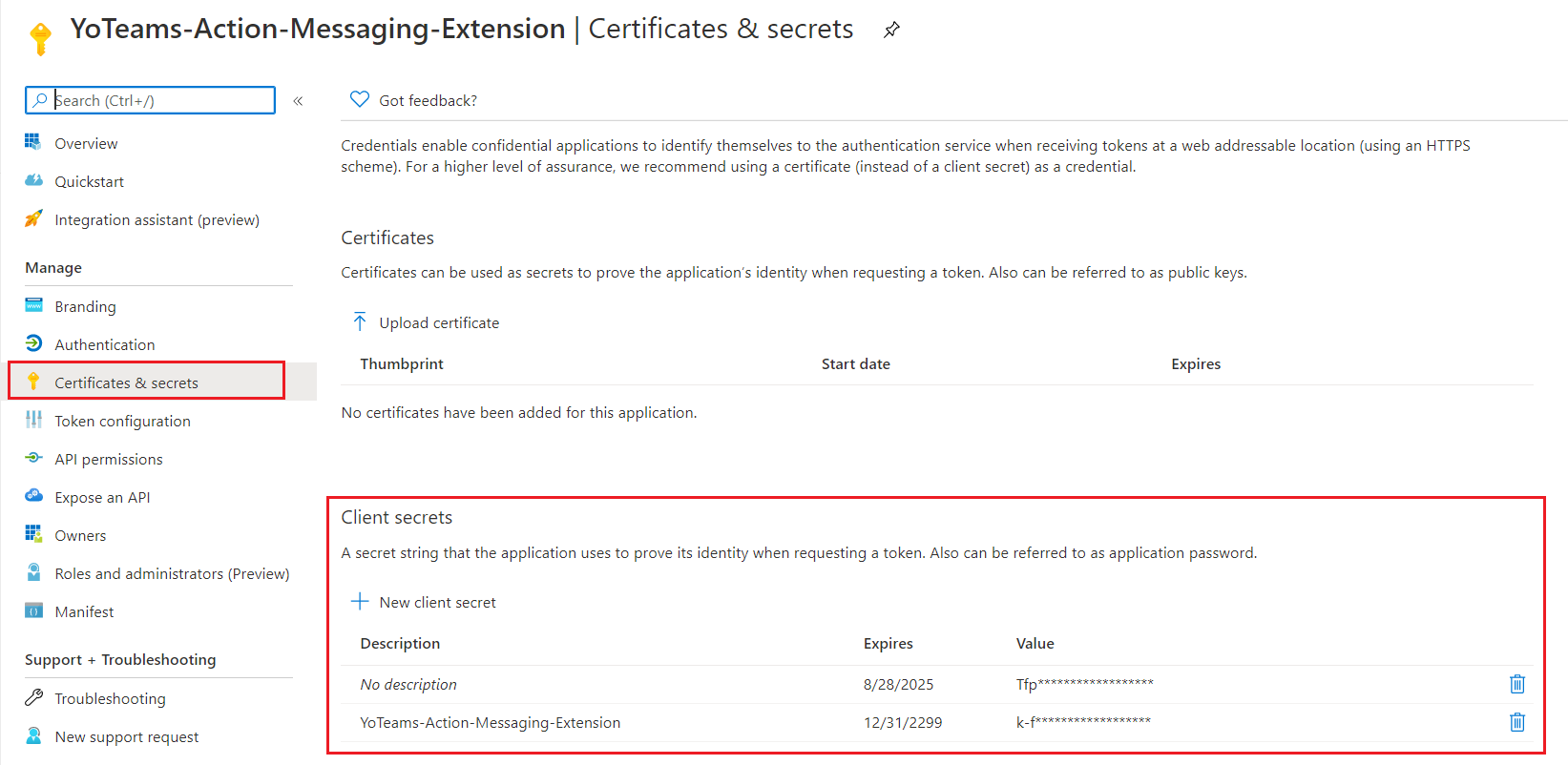The width and height of the screenshot is (1568, 765).
Task: Go to Branding settings
Action: pos(85,306)
